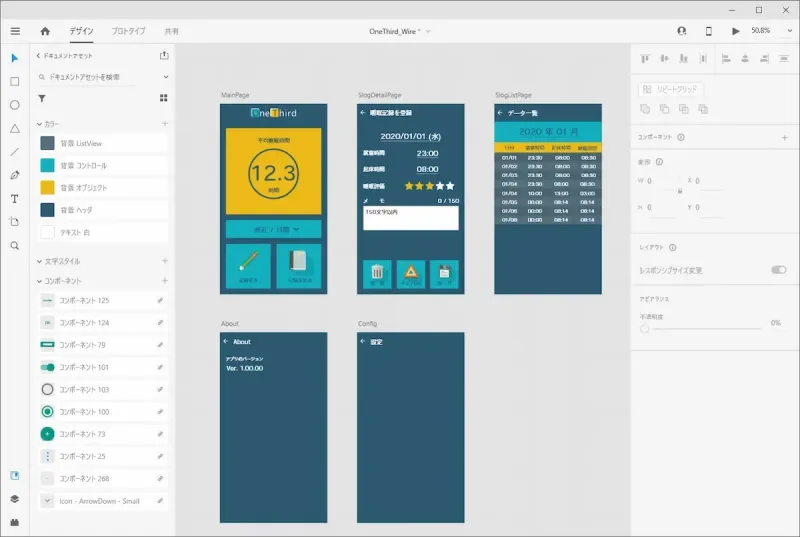The width and height of the screenshot is (800, 537).
Task: Open the user invite icon
Action: click(x=682, y=31)
